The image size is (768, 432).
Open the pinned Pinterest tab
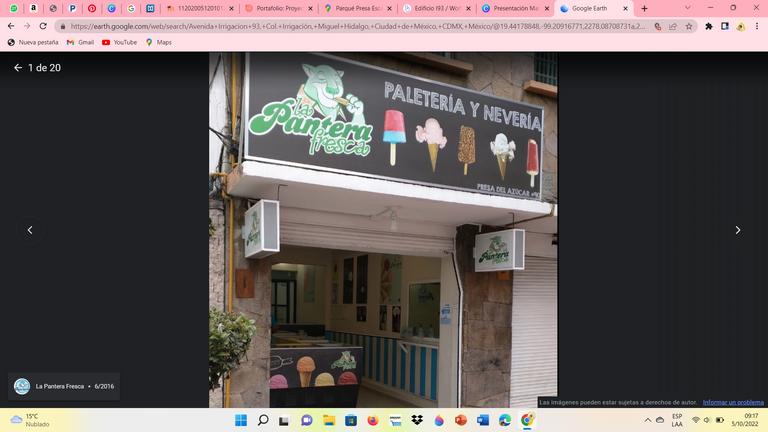(92, 8)
